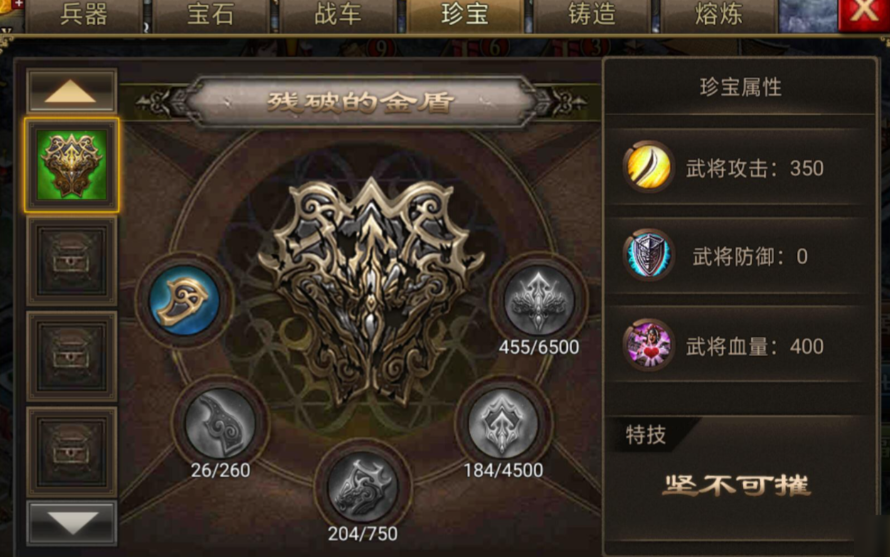
Task: Select the blue shield fragment piece
Action: pos(184,300)
